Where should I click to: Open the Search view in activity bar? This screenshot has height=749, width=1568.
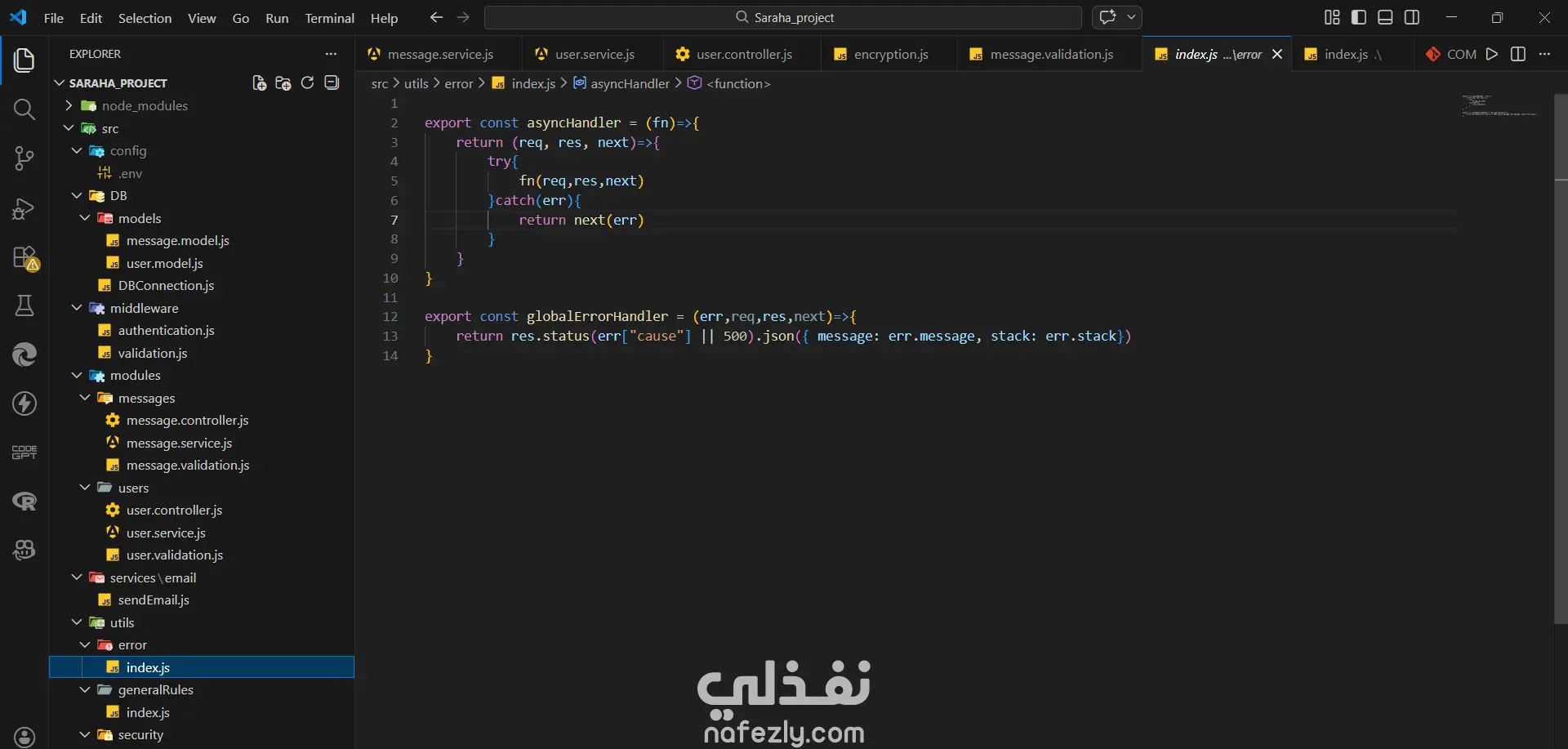click(x=24, y=109)
